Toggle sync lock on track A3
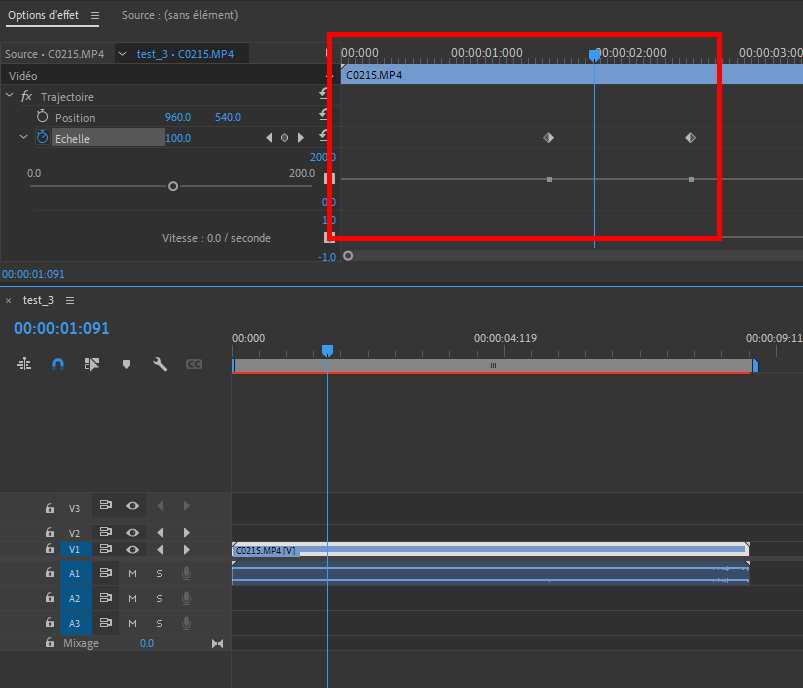 105,623
